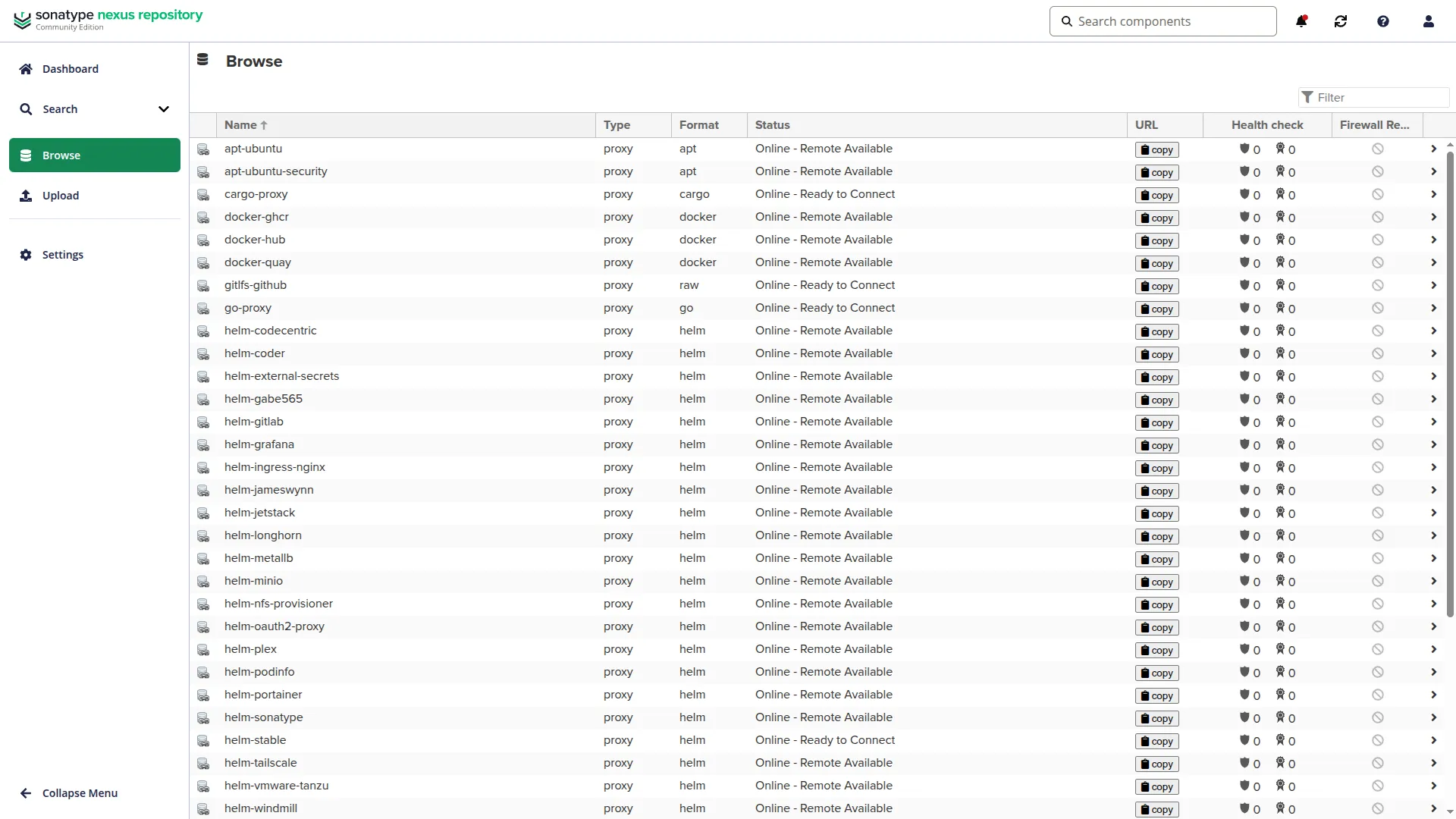
Task: Click the Sonatype Nexus Repository logo
Action: [108, 20]
